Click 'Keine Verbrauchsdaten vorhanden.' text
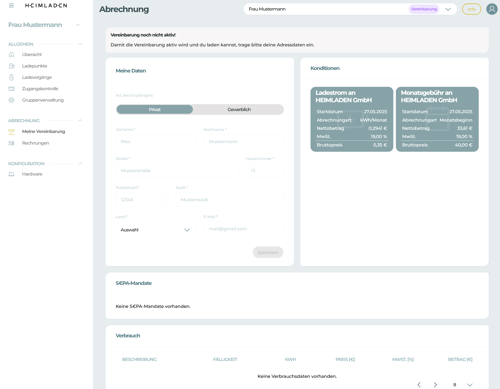Screen dimensions: 500x389 297,376
